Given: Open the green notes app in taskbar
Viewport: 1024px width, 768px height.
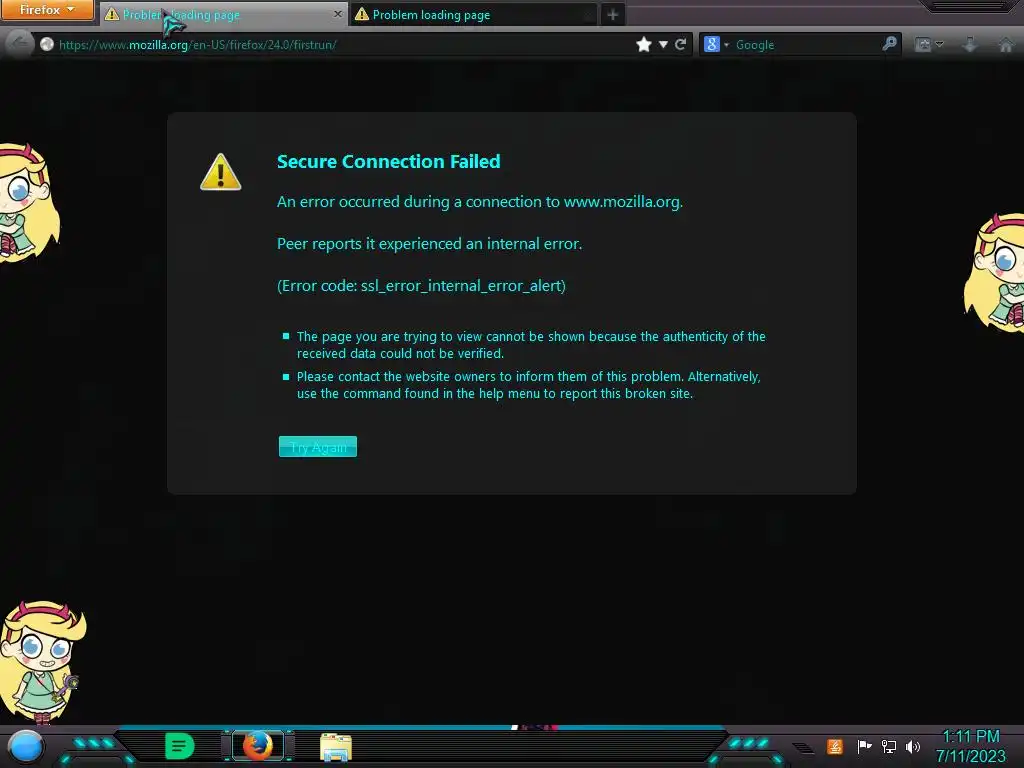Looking at the screenshot, I should coord(180,746).
